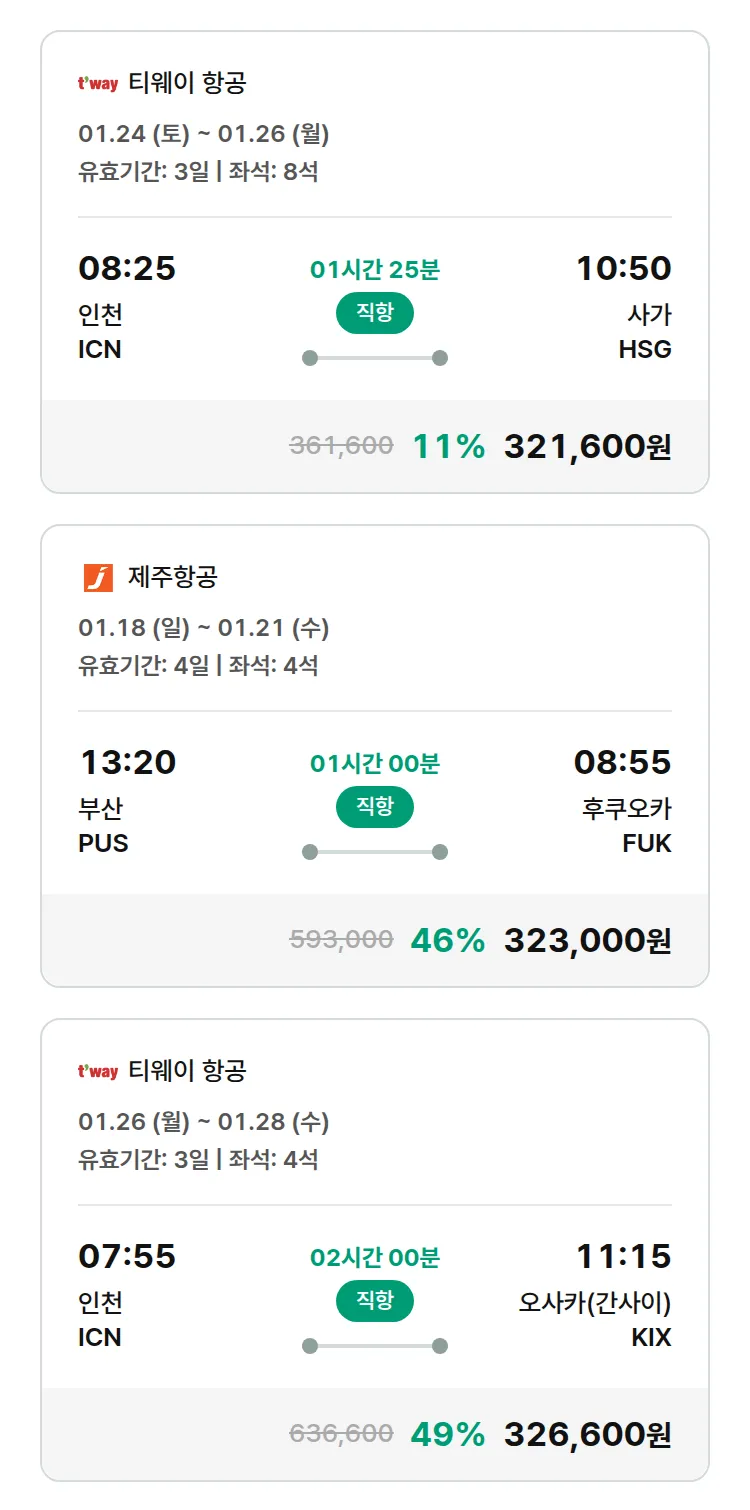Click the 직항 badge on ICN-HSG flight
Viewport: 750px width, 1510px height.
pos(374,313)
